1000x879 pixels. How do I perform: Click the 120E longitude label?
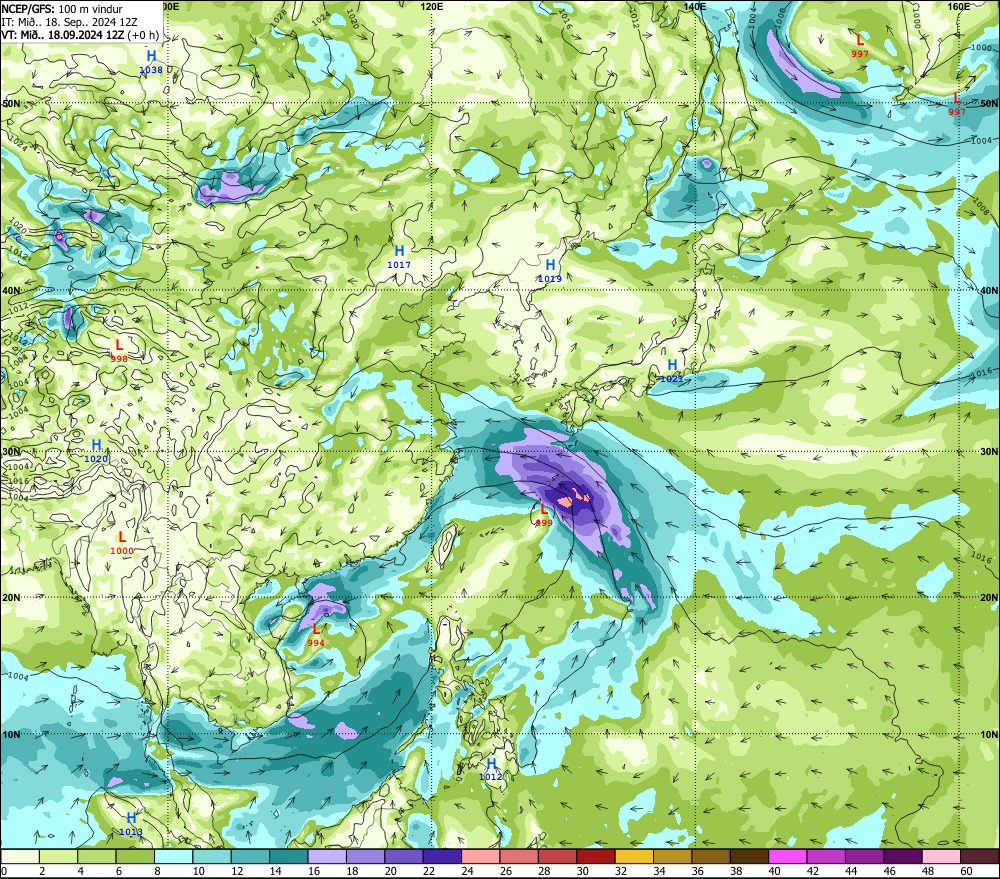coord(432,6)
